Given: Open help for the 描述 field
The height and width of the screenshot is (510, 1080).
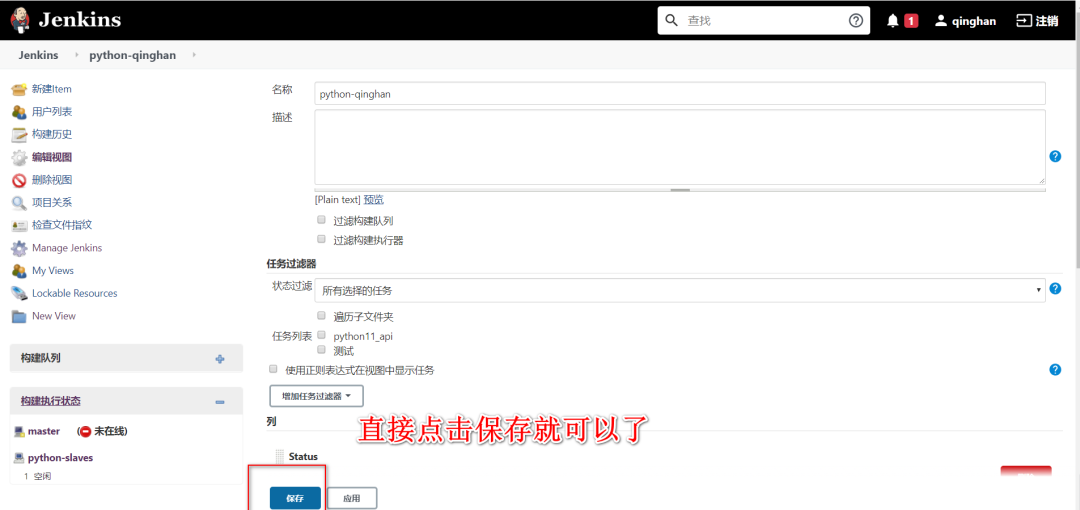Looking at the screenshot, I should (1055, 156).
